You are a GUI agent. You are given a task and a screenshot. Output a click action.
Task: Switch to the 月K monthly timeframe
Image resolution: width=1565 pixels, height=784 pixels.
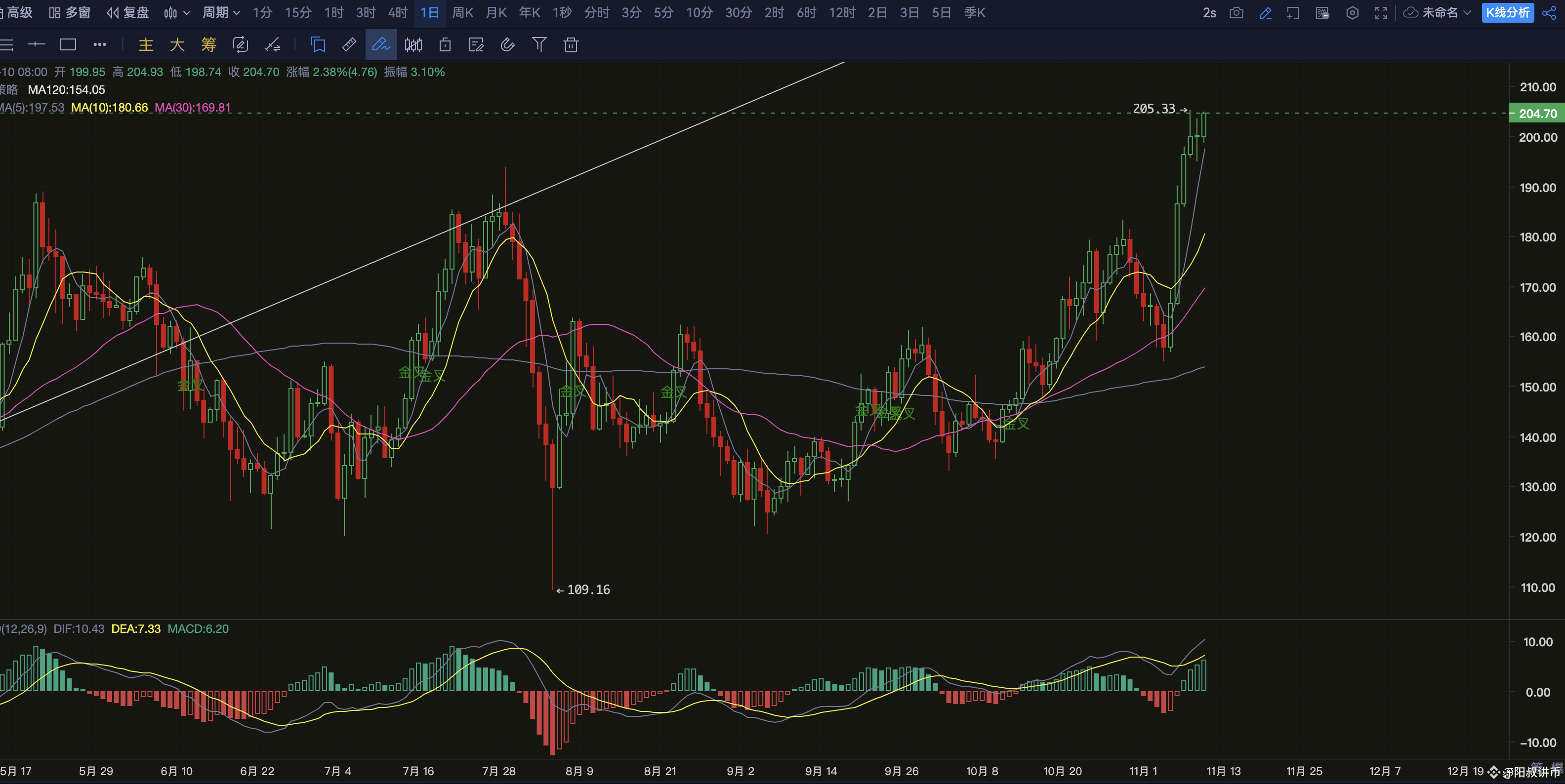(x=496, y=13)
